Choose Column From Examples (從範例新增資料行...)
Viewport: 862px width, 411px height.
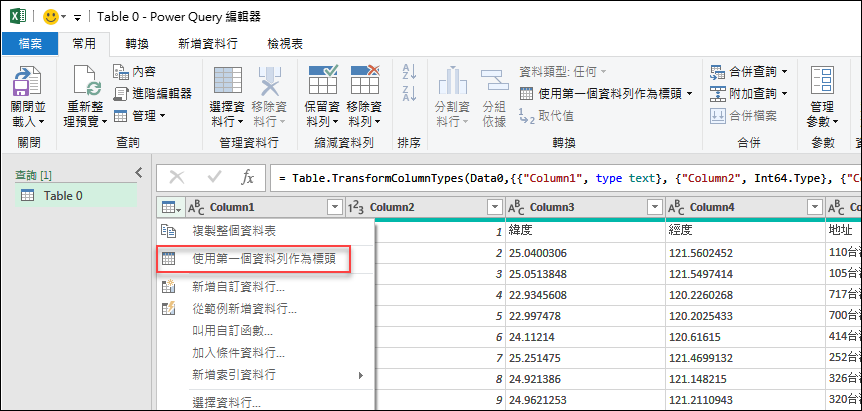(x=265, y=309)
